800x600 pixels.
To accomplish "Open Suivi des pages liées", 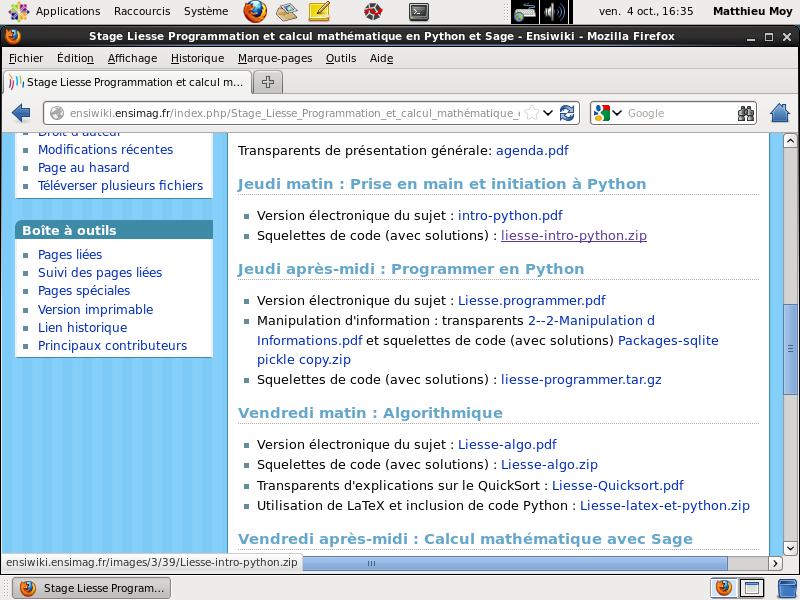I will (100, 272).
